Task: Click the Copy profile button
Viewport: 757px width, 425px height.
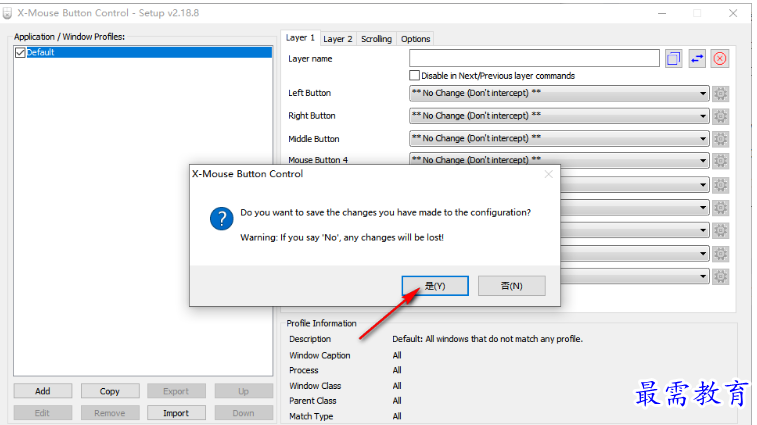Action: [x=110, y=391]
